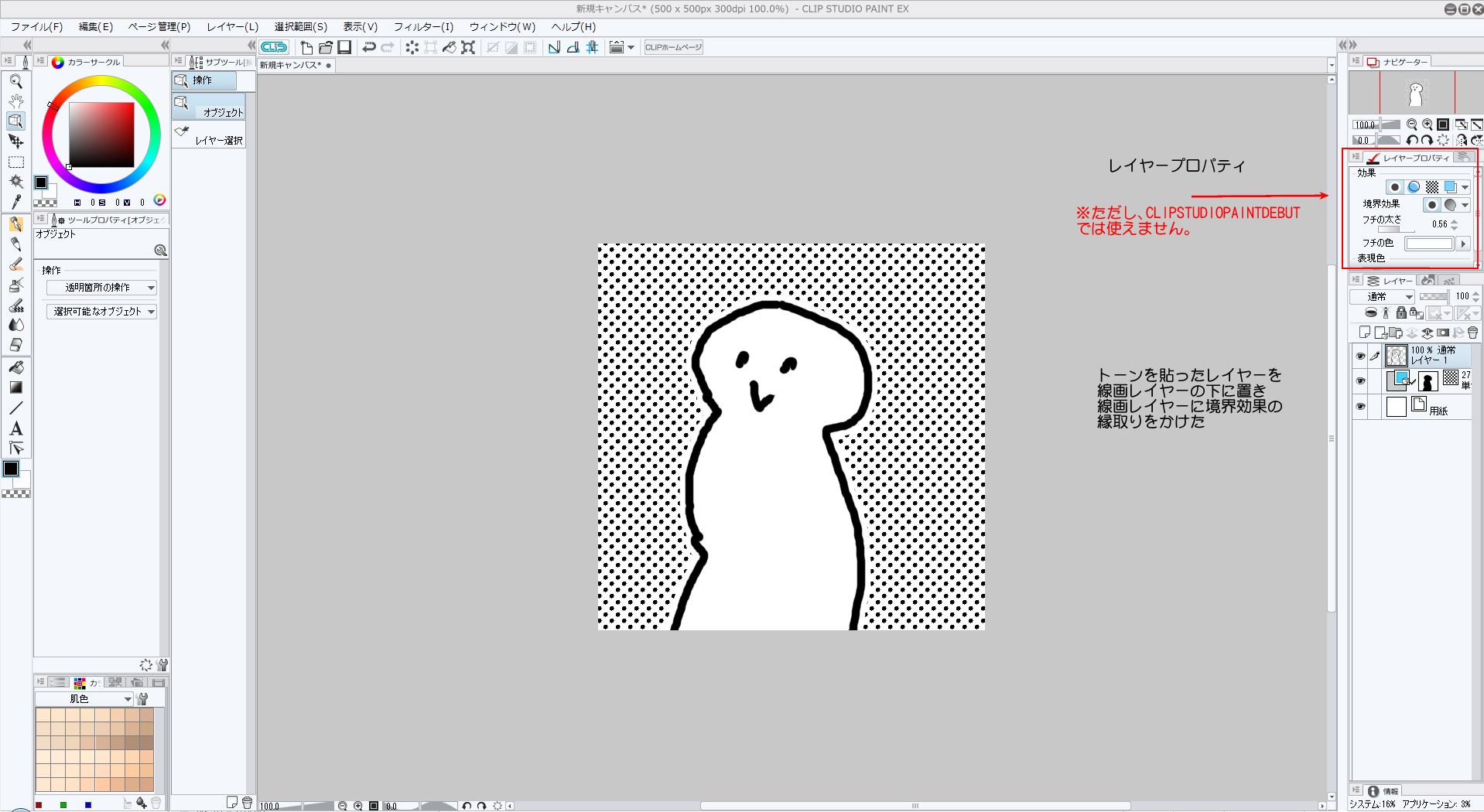Image resolution: width=1484 pixels, height=812 pixels.
Task: Open the 選択可能なオブジェクト dropdown
Action: (x=101, y=312)
